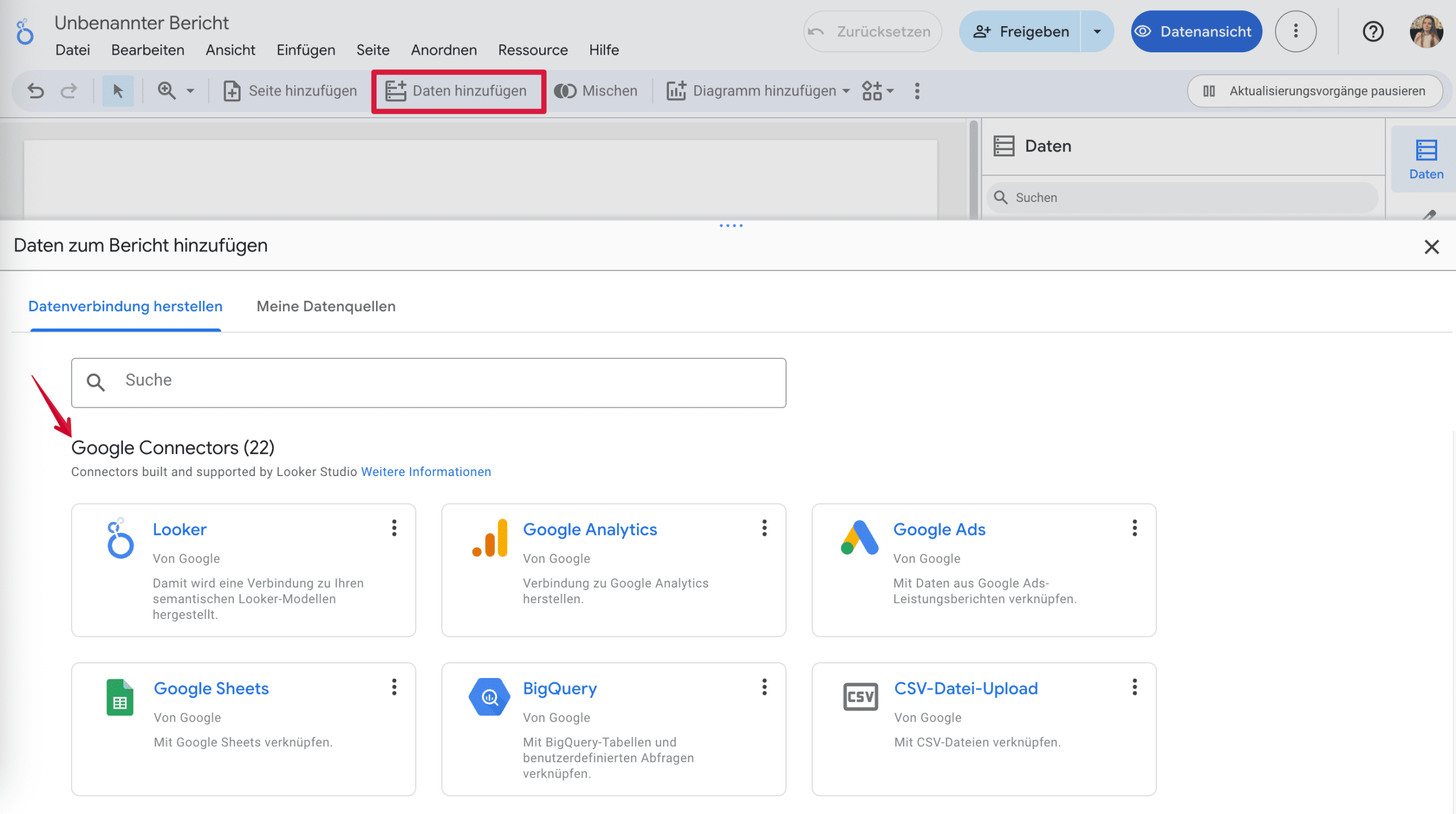Click the Google Analytics bar chart logo
1456x814 pixels.
[x=490, y=538]
